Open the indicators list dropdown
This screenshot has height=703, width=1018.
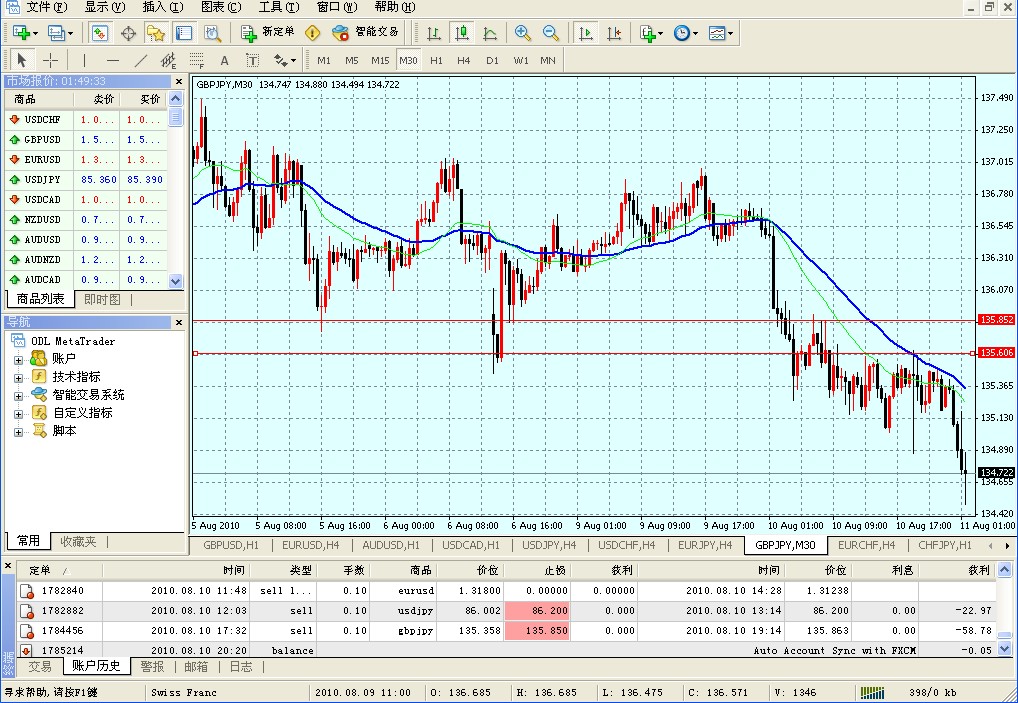[651, 32]
